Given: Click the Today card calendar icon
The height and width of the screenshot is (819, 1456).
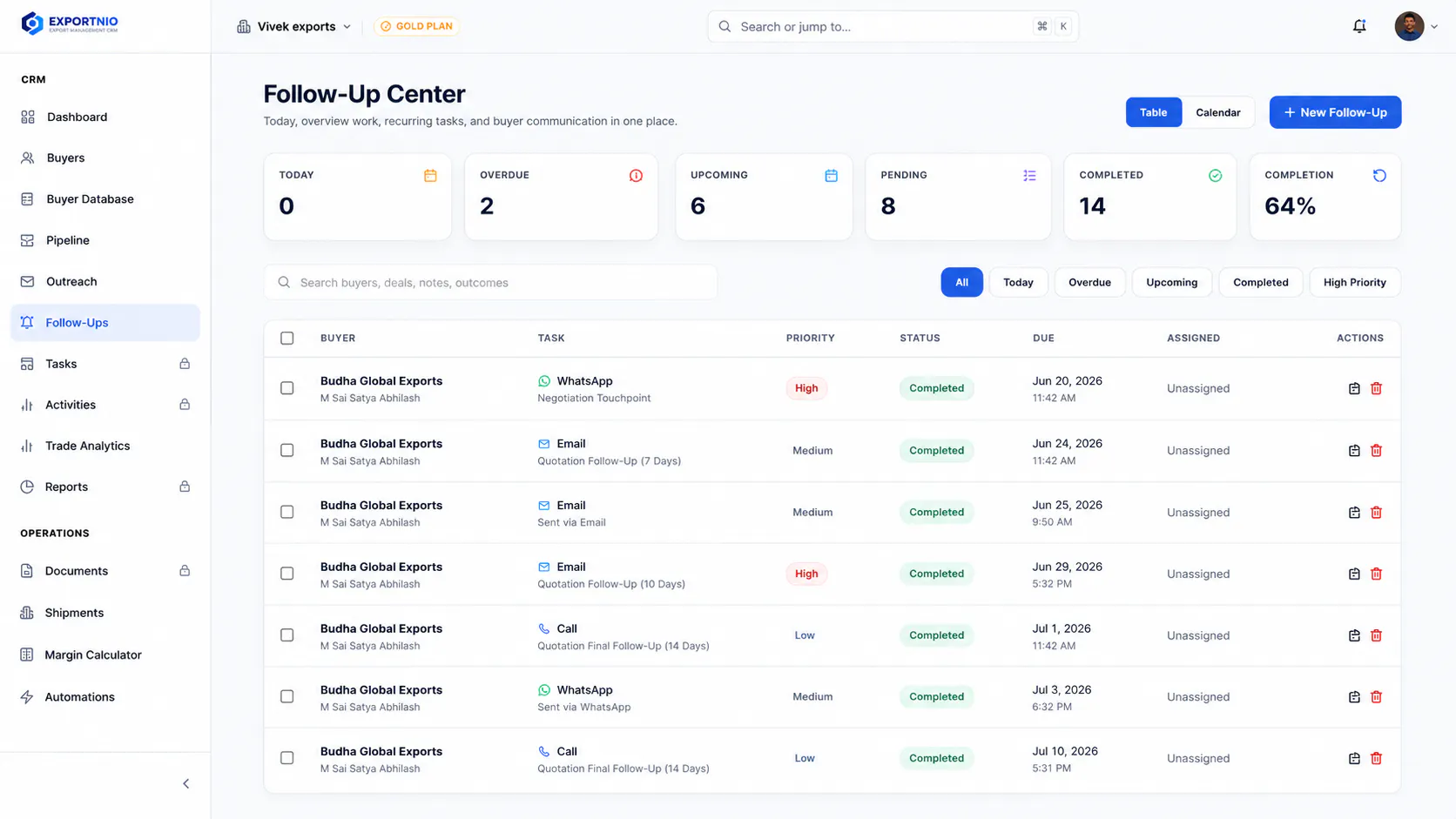Looking at the screenshot, I should click(x=430, y=176).
